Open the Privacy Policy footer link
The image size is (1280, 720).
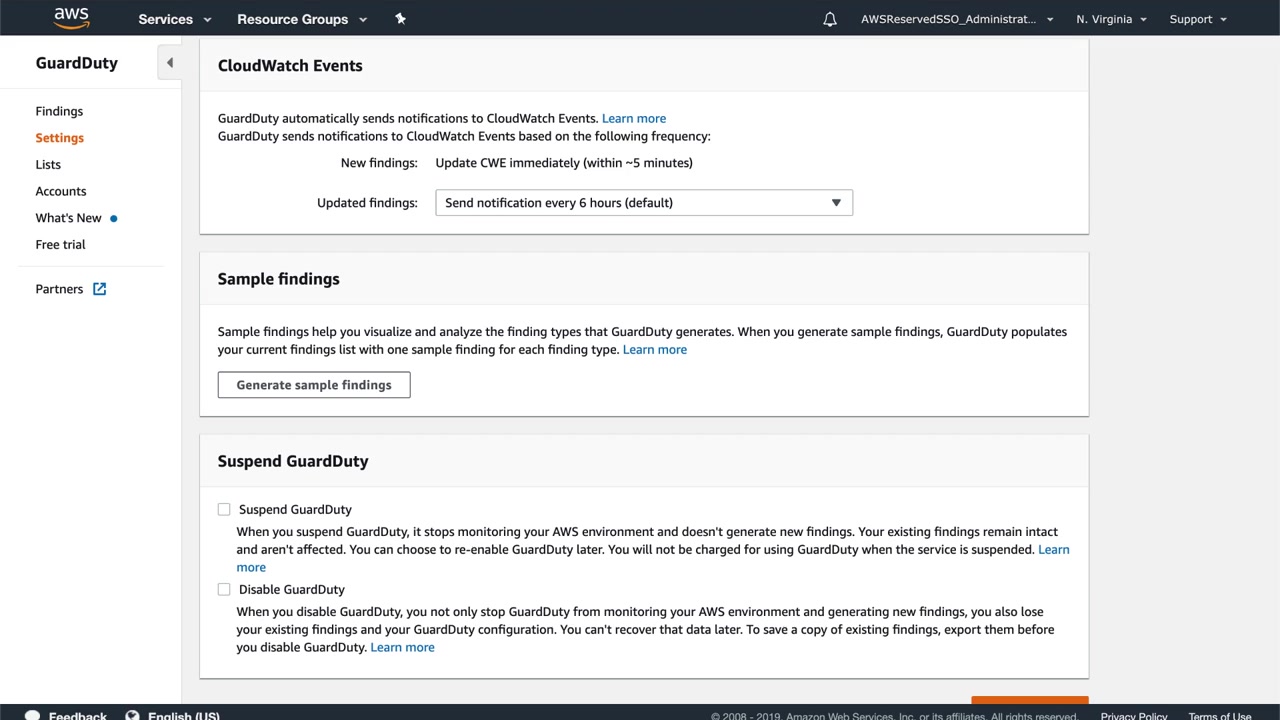pos(1134,715)
